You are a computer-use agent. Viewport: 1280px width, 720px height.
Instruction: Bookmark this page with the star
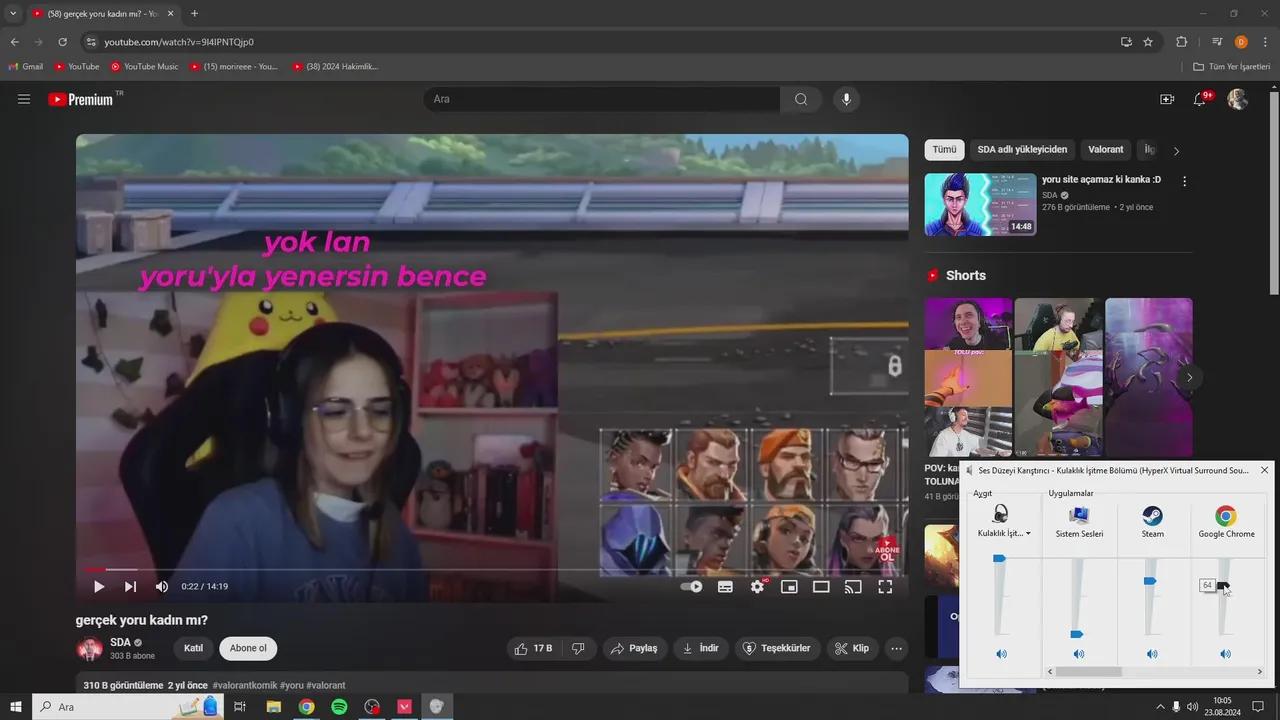pos(1148,42)
